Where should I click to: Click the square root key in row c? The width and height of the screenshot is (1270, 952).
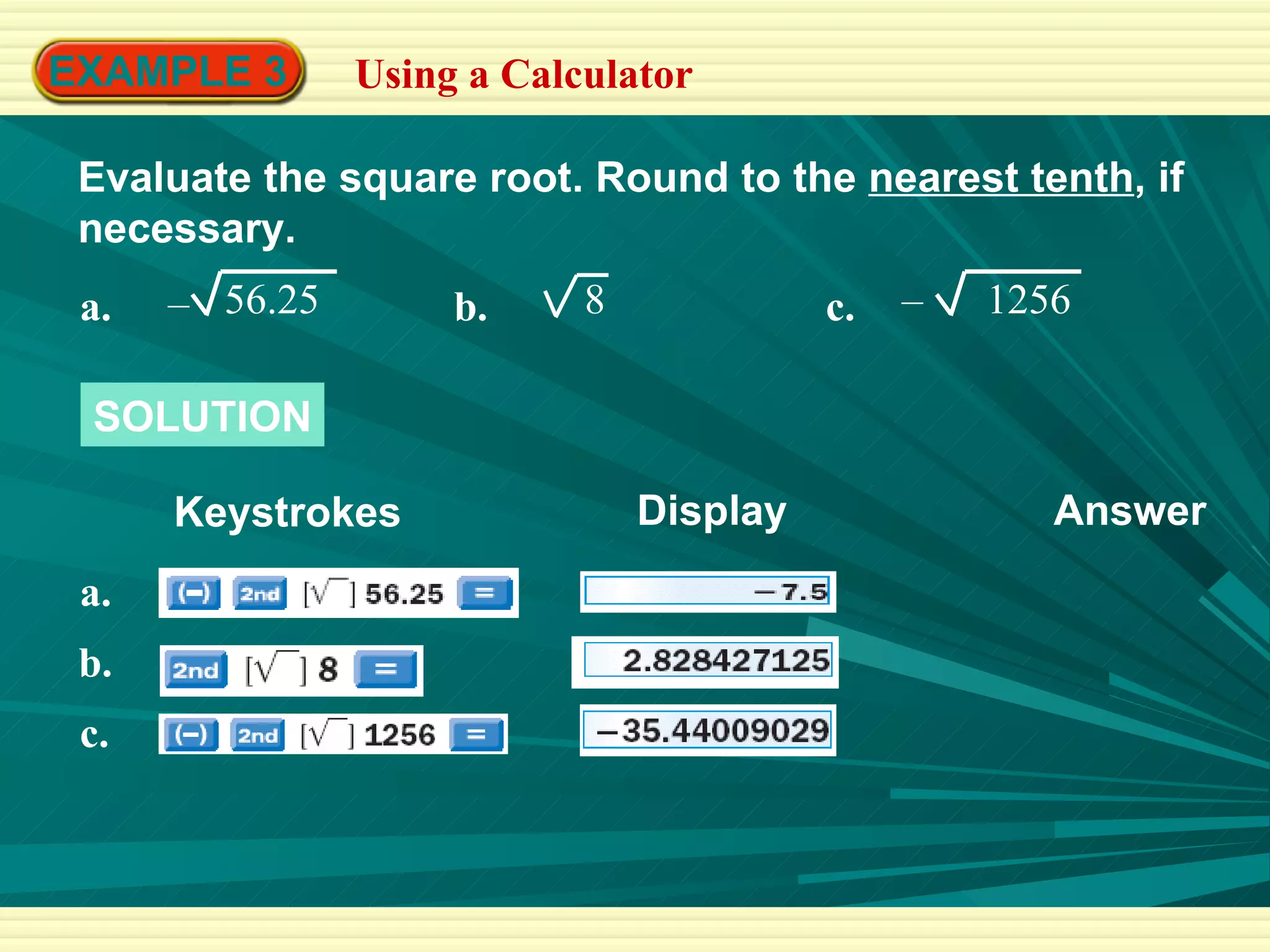pos(327,735)
